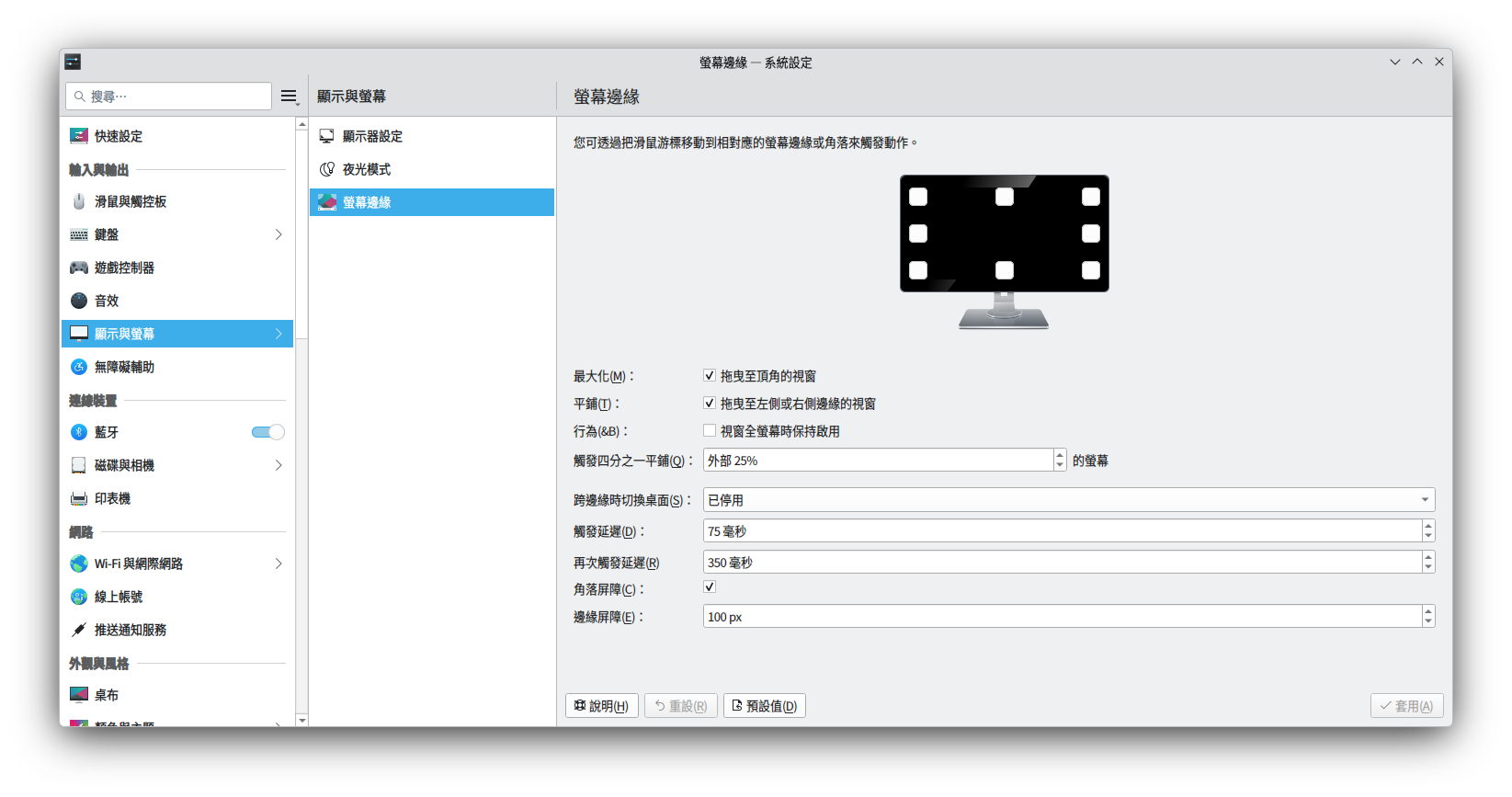Click the wallpaper icon for 桌布
Image resolution: width=1512 pixels, height=797 pixels.
79,695
